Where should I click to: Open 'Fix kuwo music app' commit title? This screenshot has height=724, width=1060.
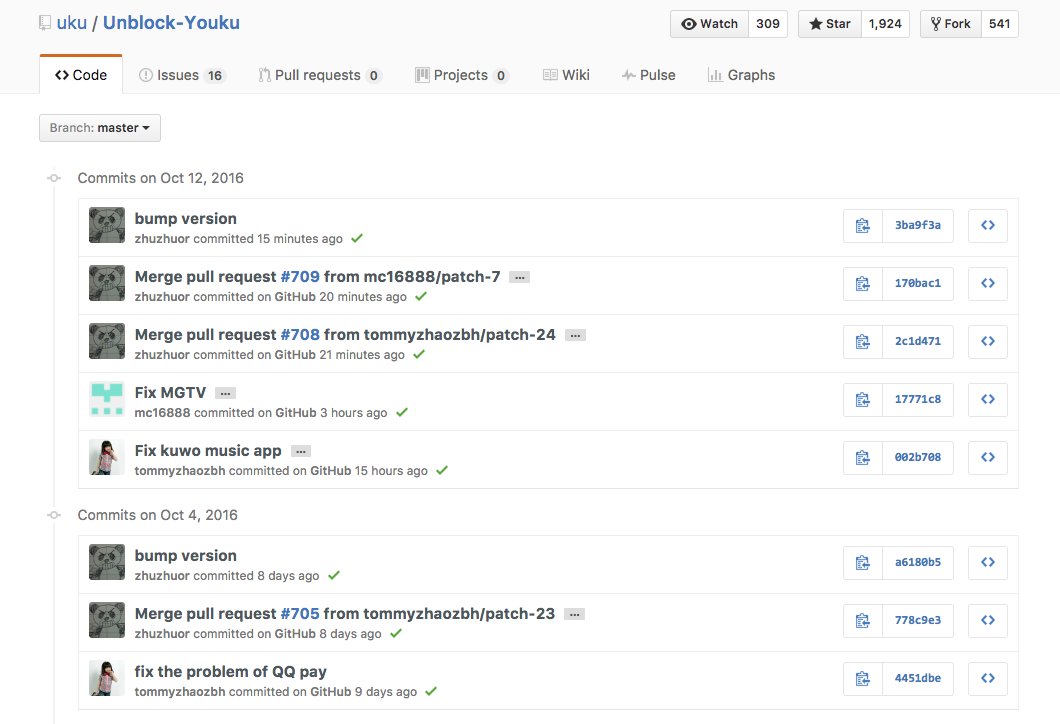pos(208,451)
